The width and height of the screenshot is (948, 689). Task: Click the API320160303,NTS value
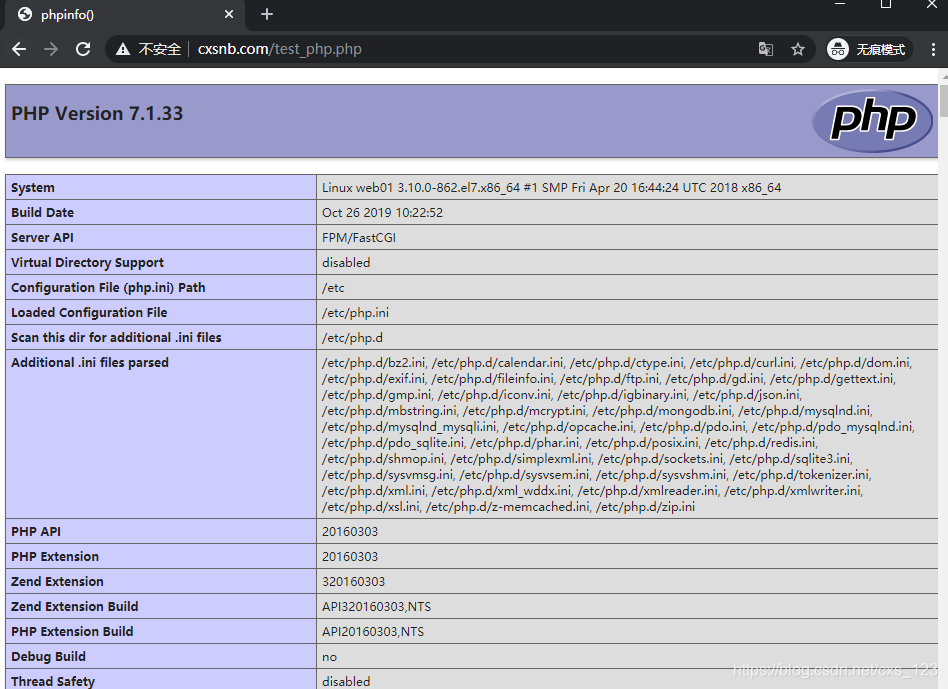tap(376, 606)
